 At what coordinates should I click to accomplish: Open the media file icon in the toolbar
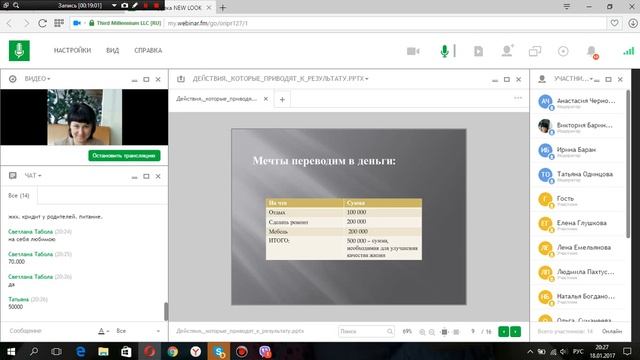coord(478,51)
